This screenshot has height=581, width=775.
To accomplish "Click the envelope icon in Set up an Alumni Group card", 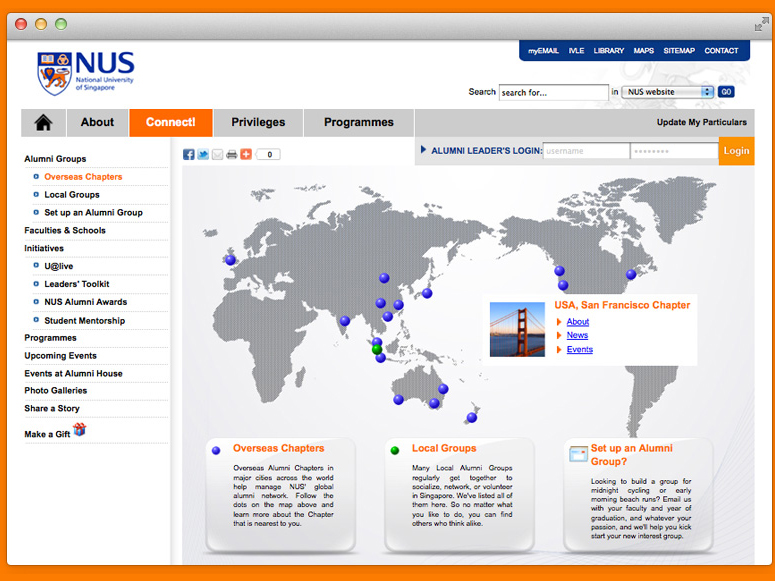I will point(578,454).
